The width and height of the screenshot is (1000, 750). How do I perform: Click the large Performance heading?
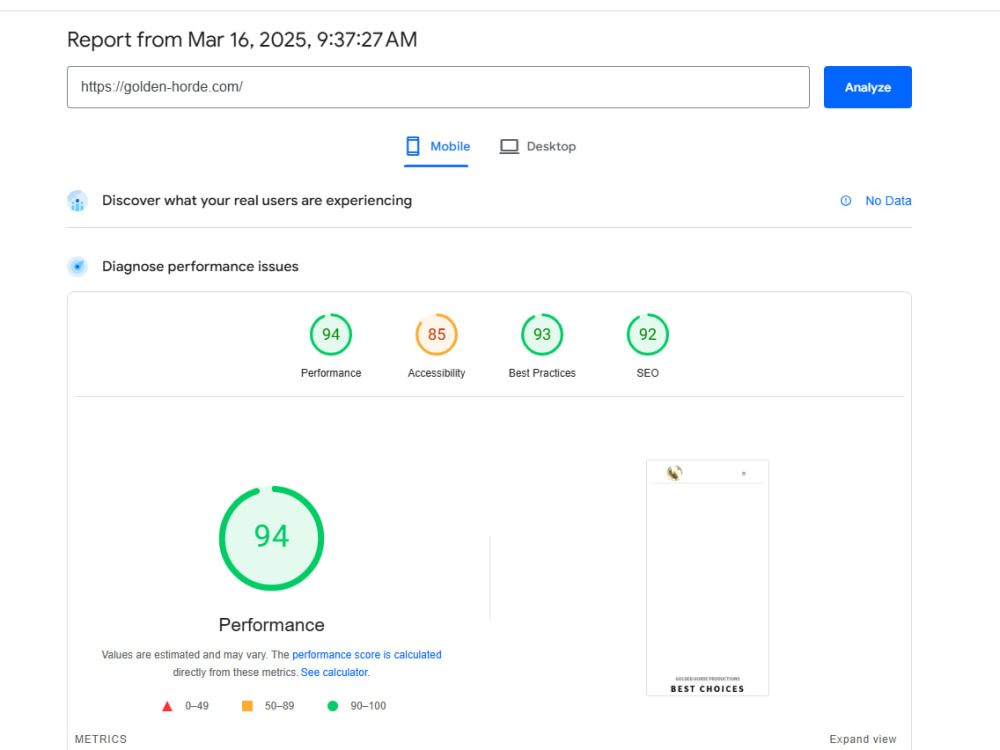point(272,625)
